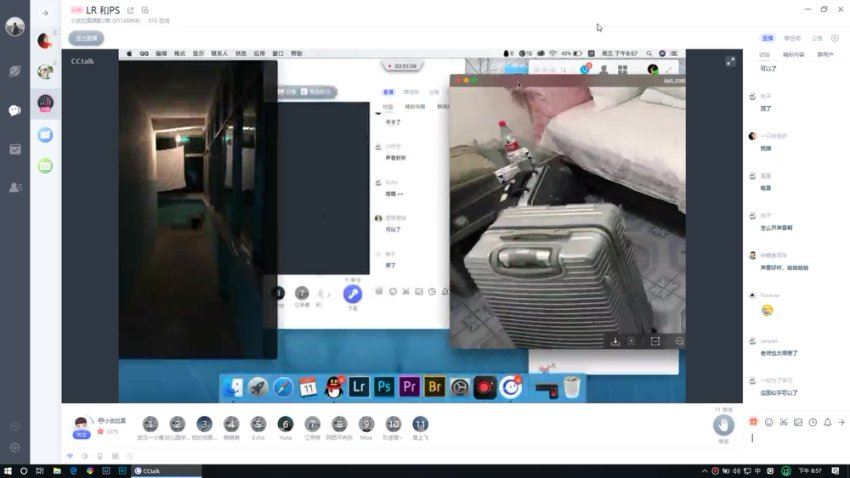Open the circular plus icon beside the top tabs
The image size is (850, 478).
point(835,38)
